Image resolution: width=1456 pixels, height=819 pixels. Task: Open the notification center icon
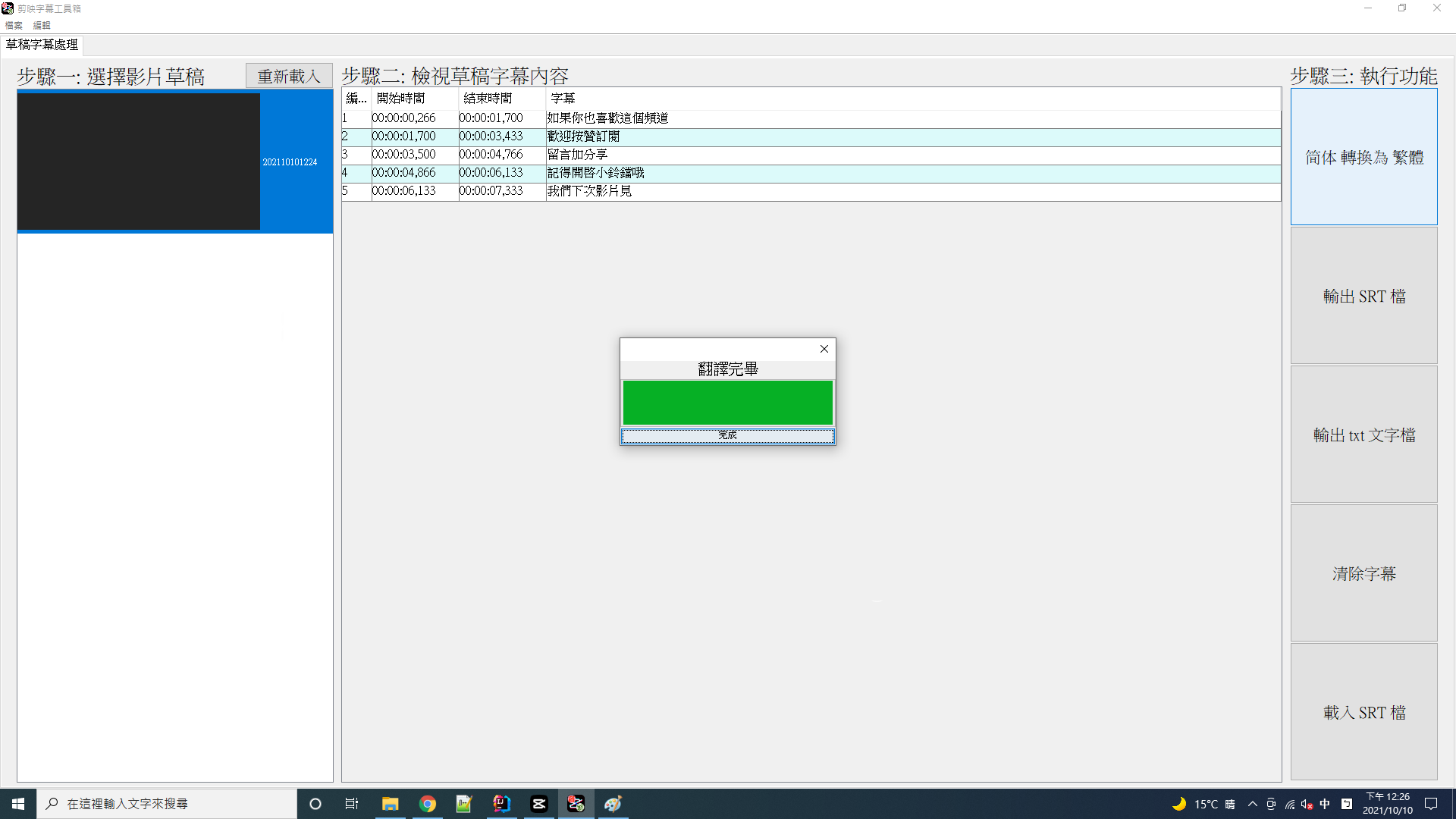(x=1431, y=804)
